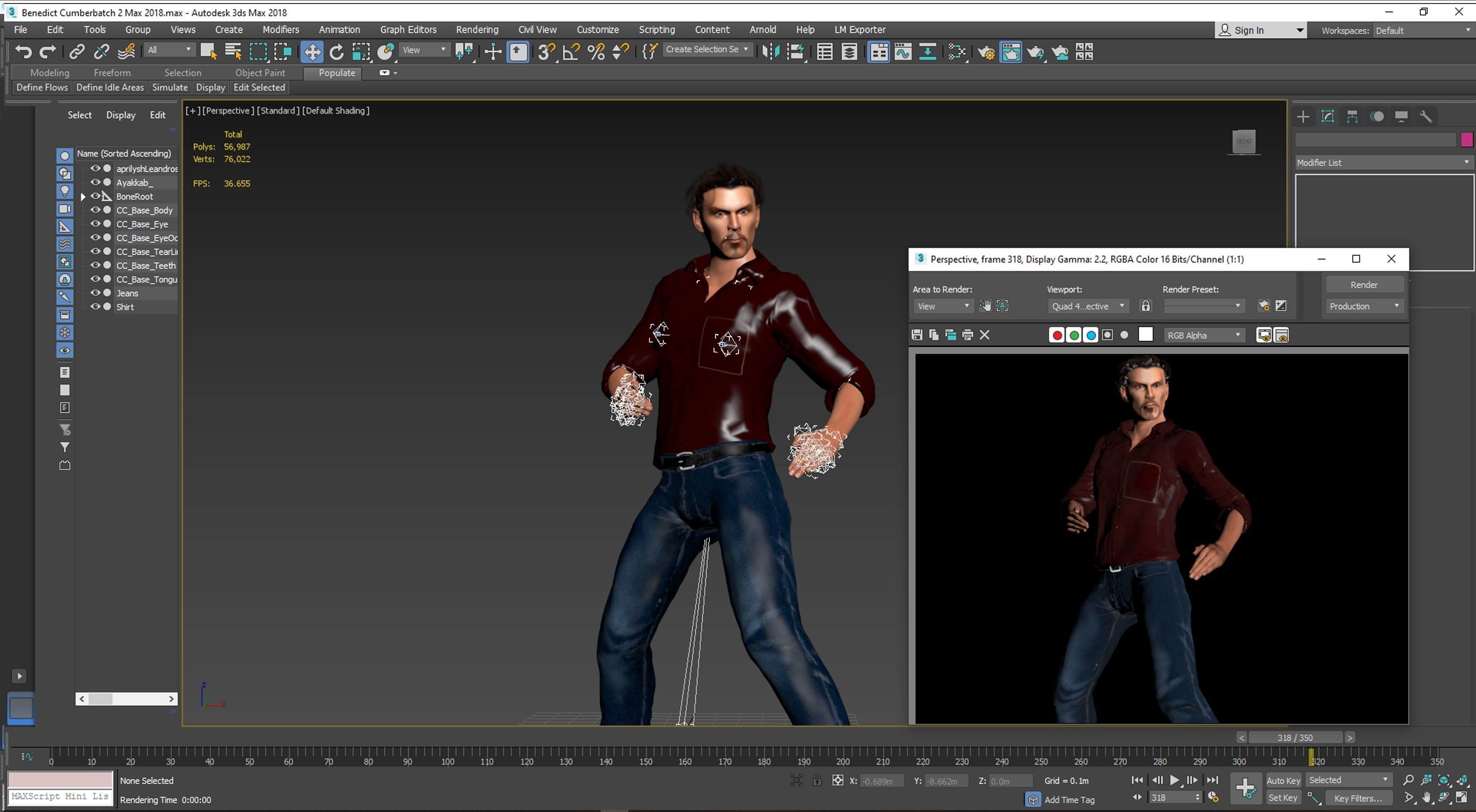Open the Motion command panel icon
The height and width of the screenshot is (812, 1476).
coord(1377,117)
